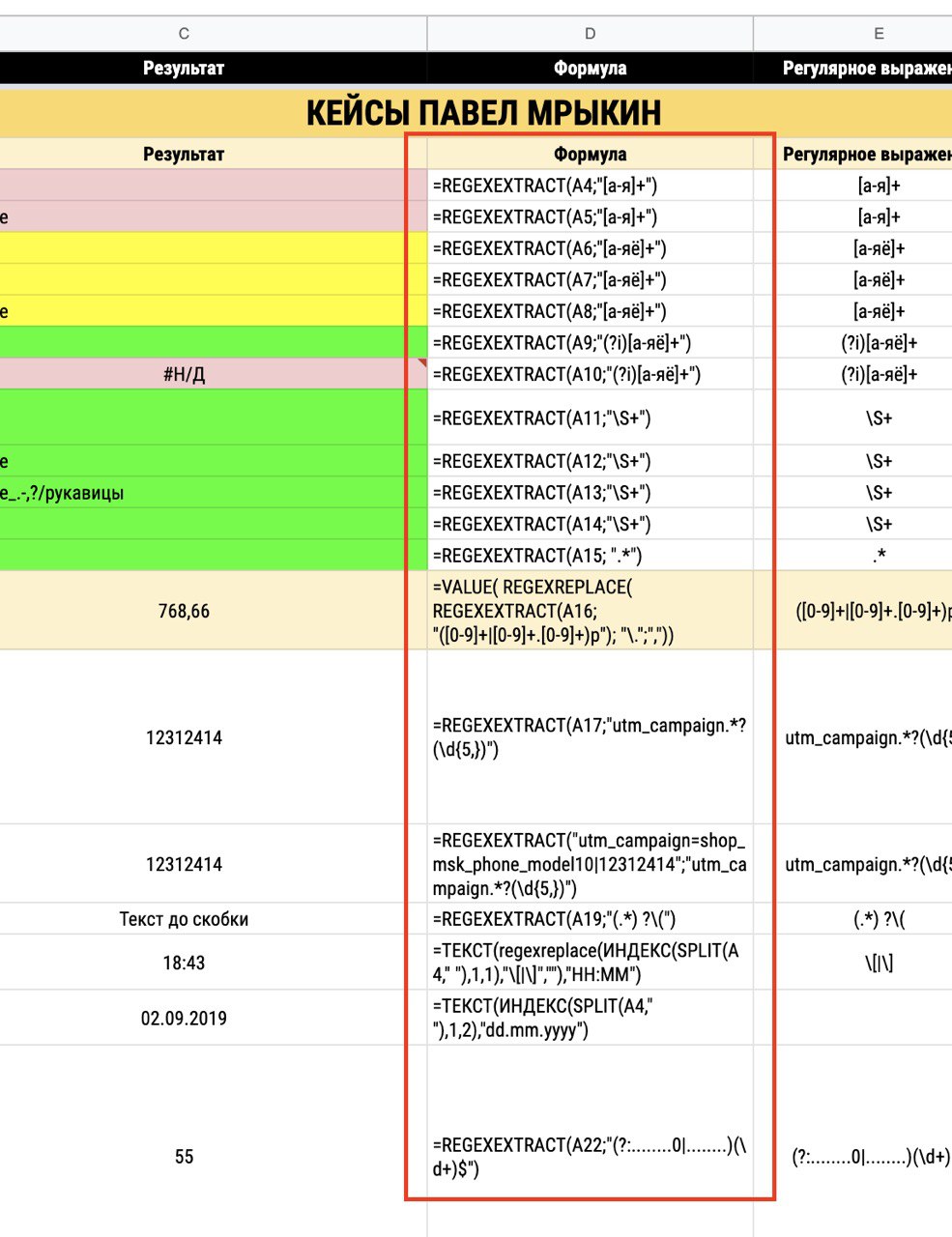Select the =REGEXEXTRACT(A6;"[а-яё]+") formula cell

(x=590, y=248)
